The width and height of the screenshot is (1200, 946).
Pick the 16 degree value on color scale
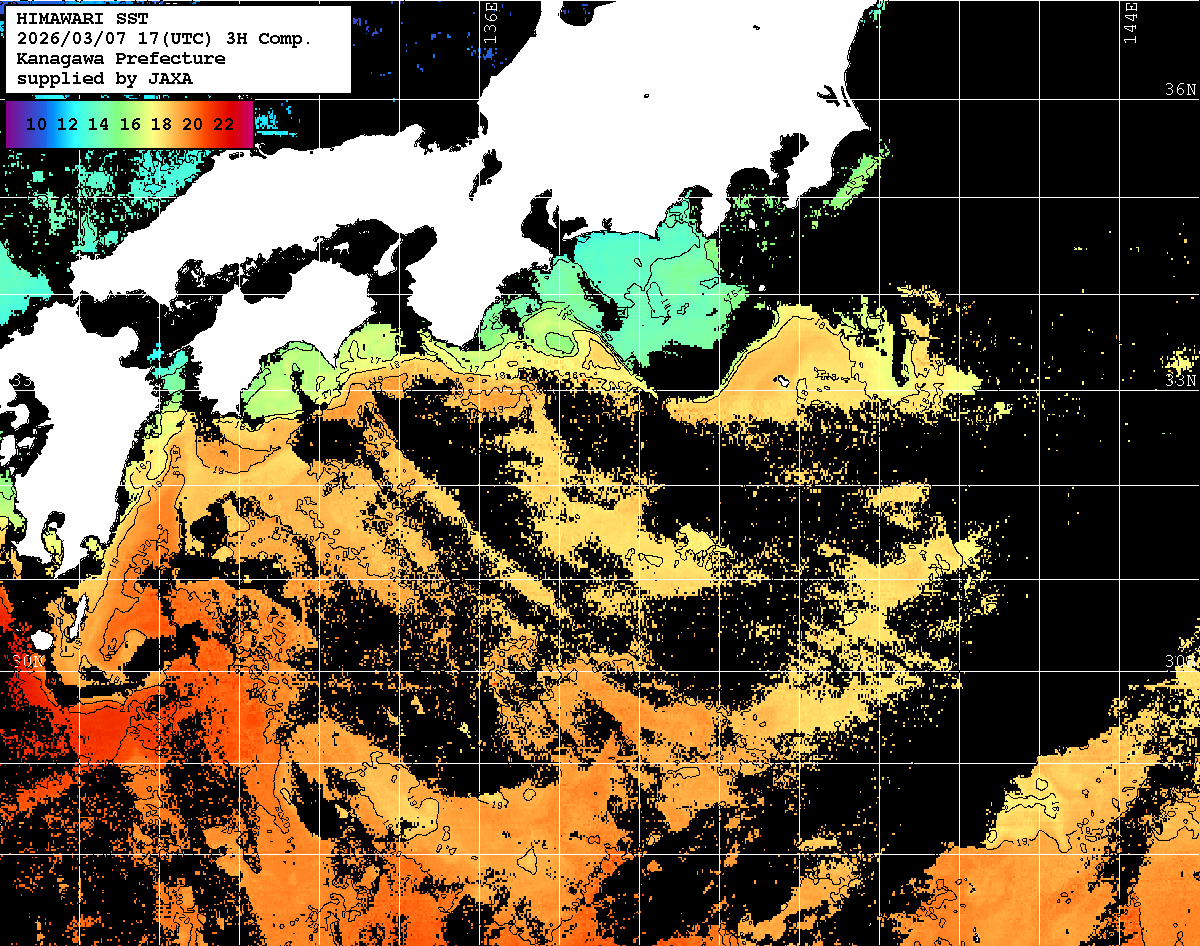pyautogui.click(x=129, y=124)
